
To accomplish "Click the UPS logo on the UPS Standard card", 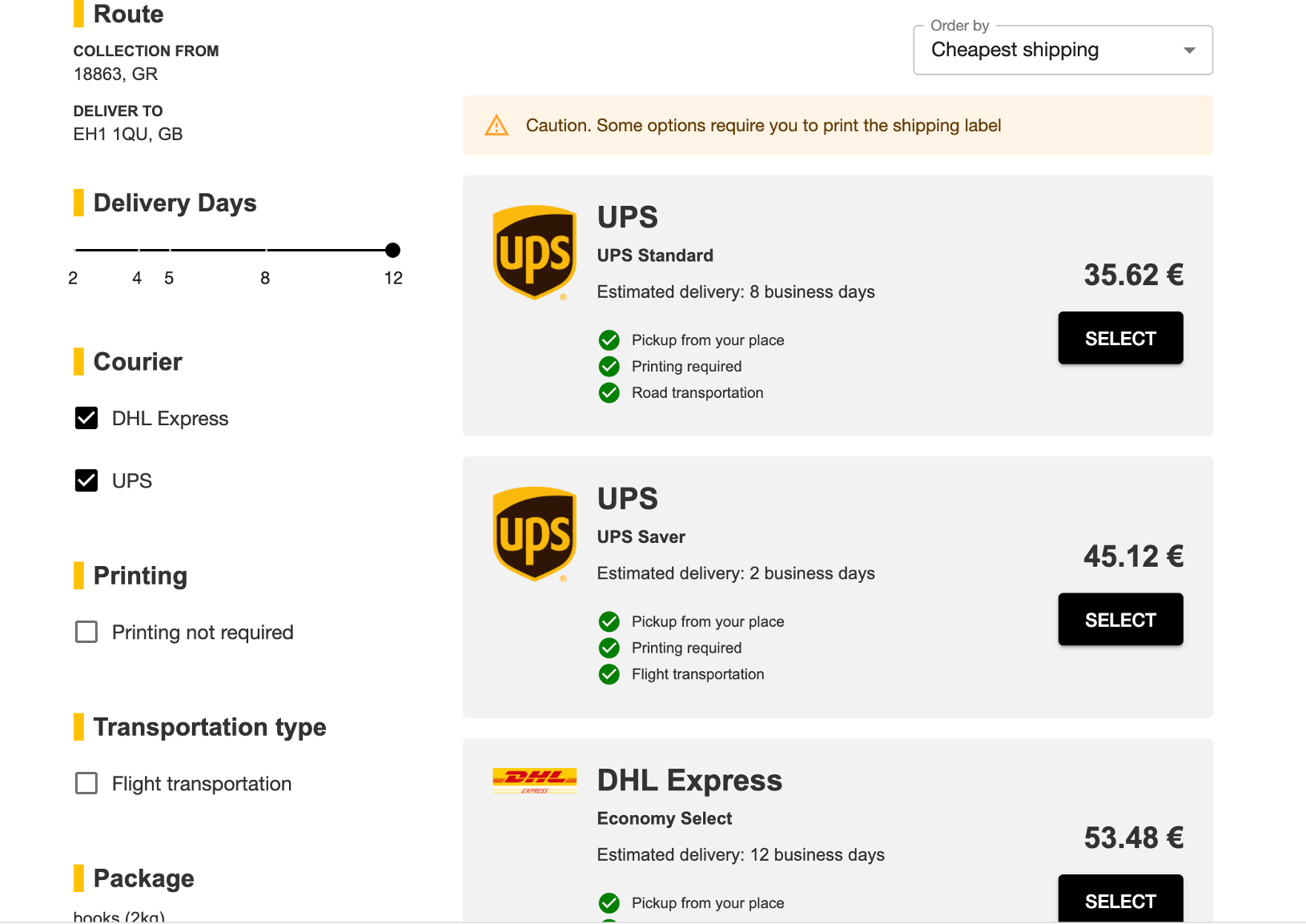I will [534, 252].
